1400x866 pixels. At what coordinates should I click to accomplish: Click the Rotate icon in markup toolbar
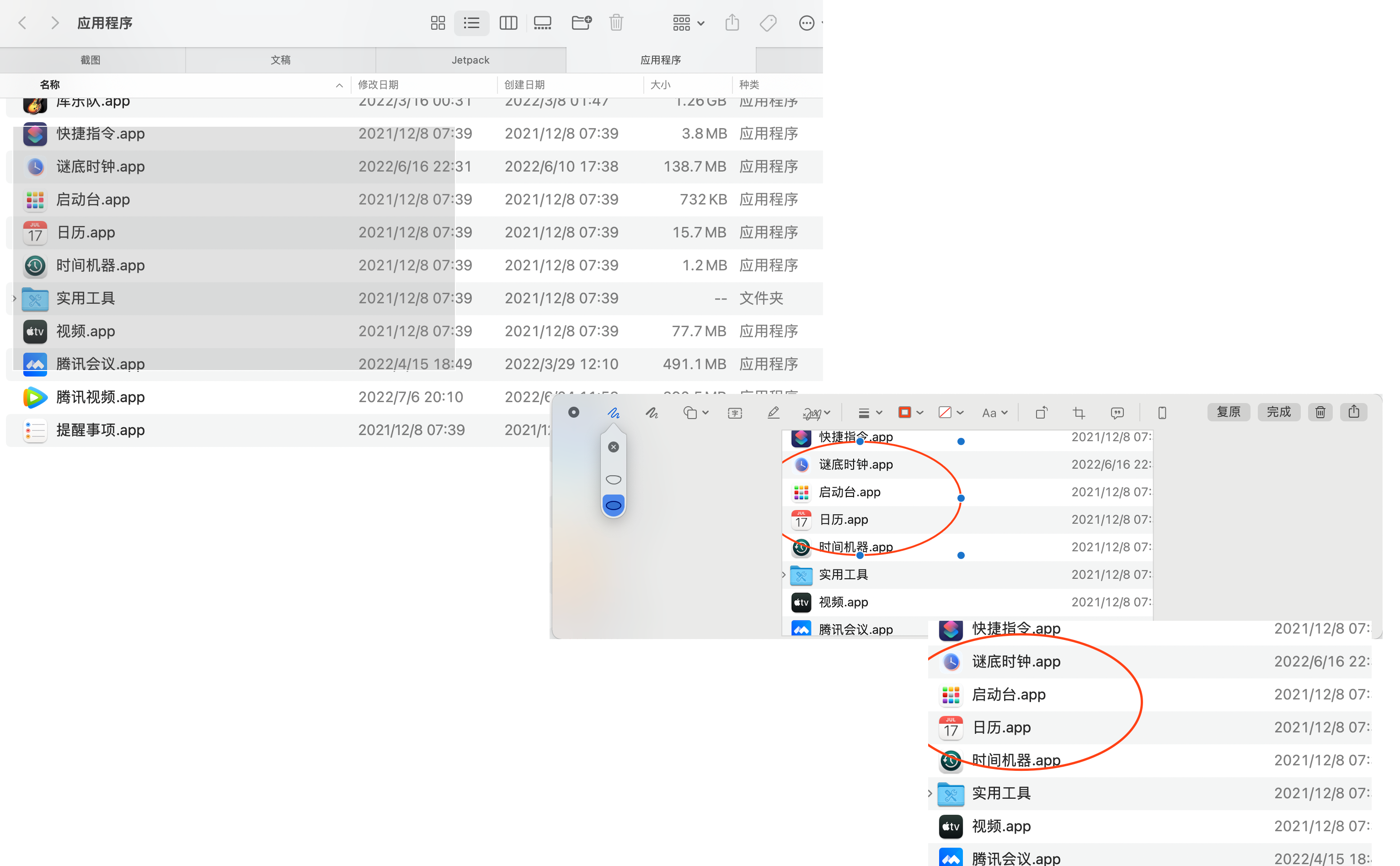1042,412
